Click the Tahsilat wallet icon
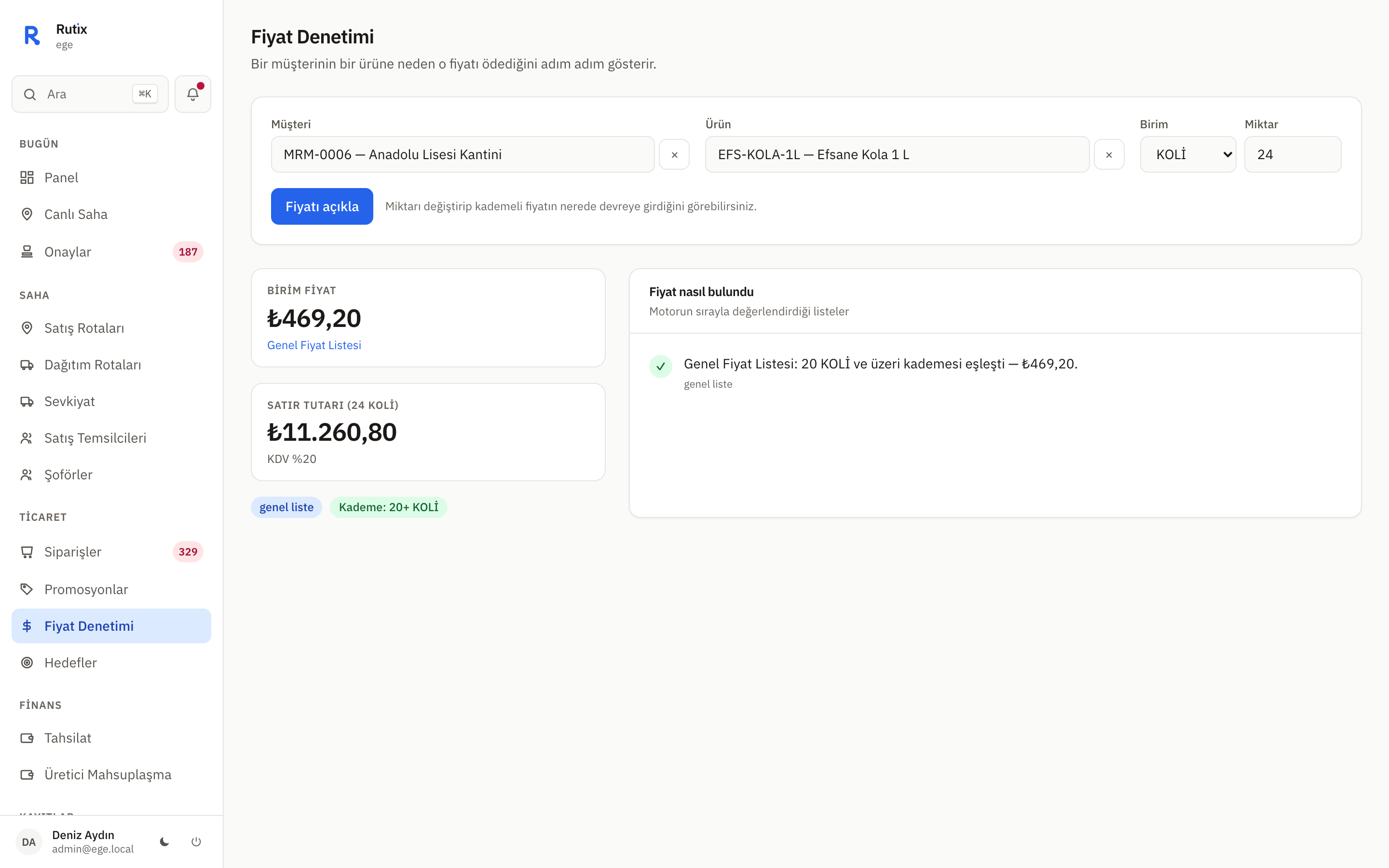 tap(27, 738)
